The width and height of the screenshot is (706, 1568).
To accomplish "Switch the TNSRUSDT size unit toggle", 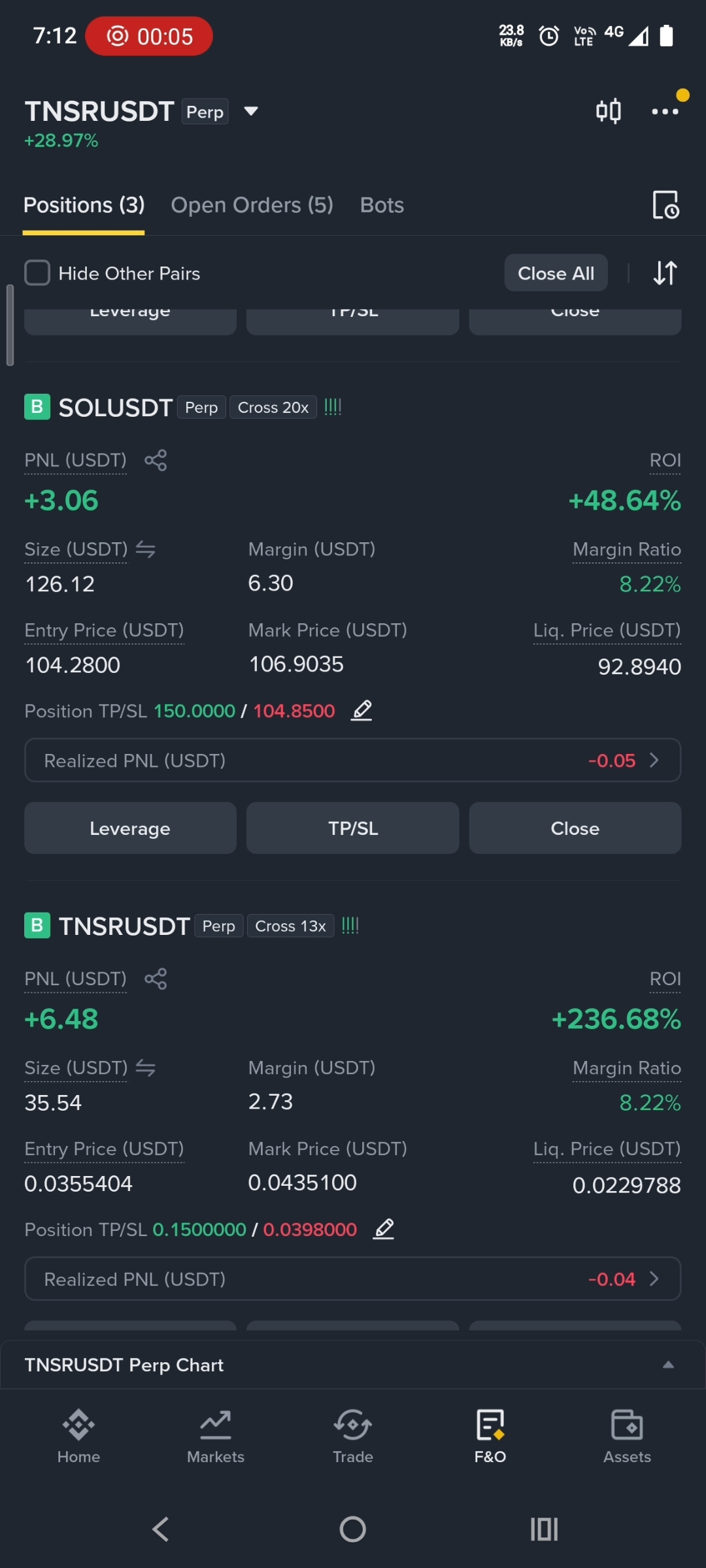I will point(145,1068).
